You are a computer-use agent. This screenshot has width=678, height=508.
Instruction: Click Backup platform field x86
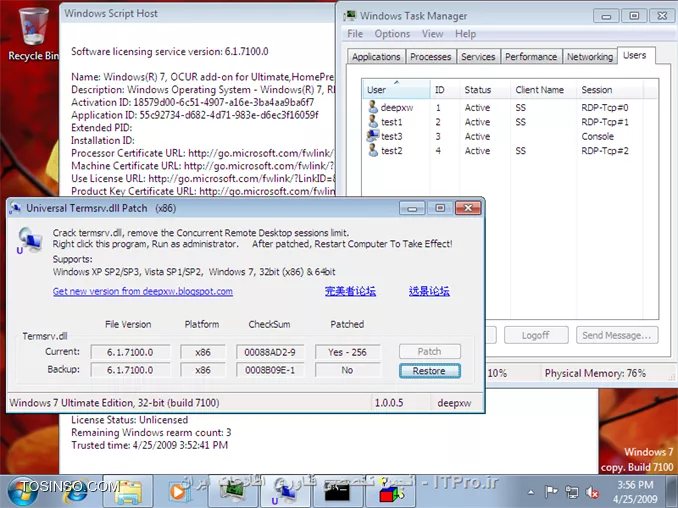click(202, 370)
